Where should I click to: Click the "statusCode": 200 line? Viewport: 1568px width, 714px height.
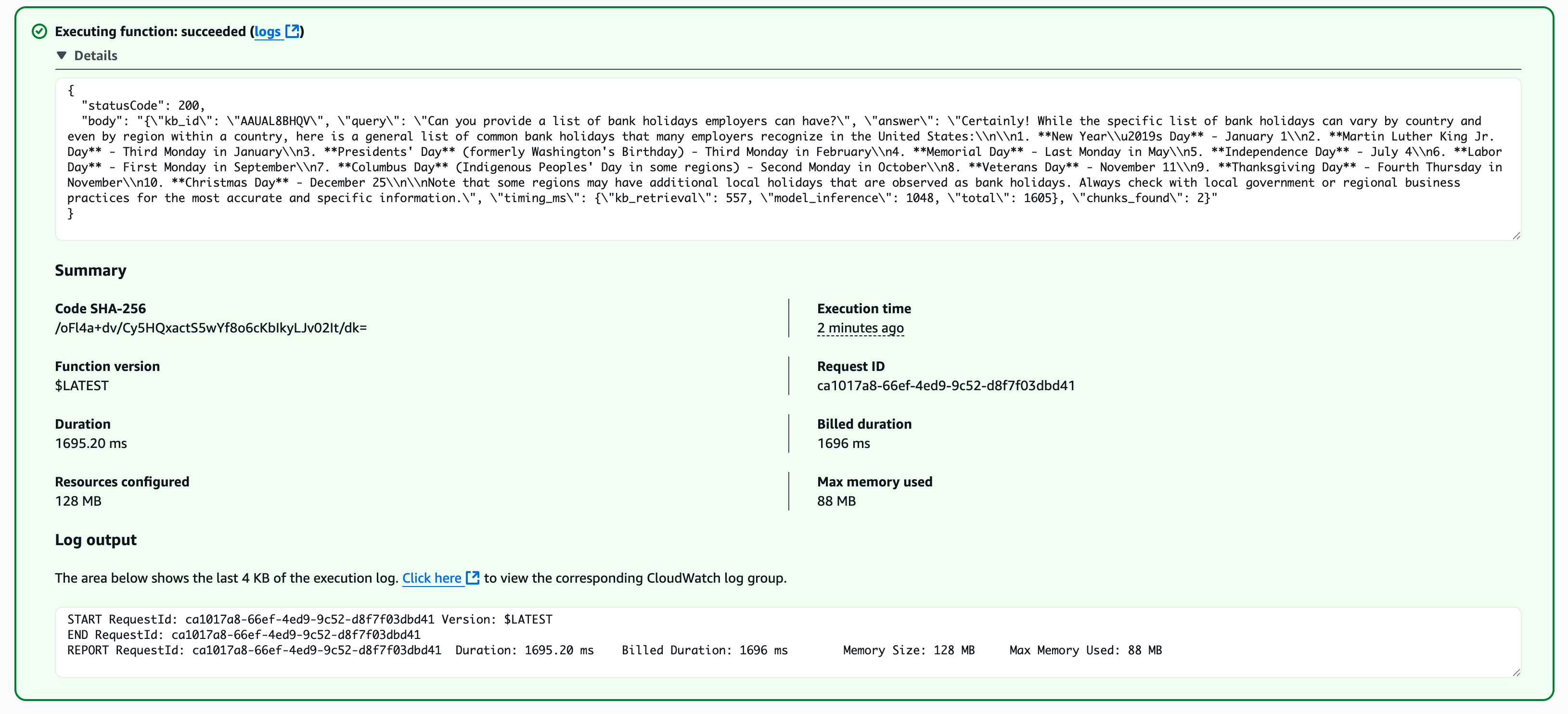(143, 106)
